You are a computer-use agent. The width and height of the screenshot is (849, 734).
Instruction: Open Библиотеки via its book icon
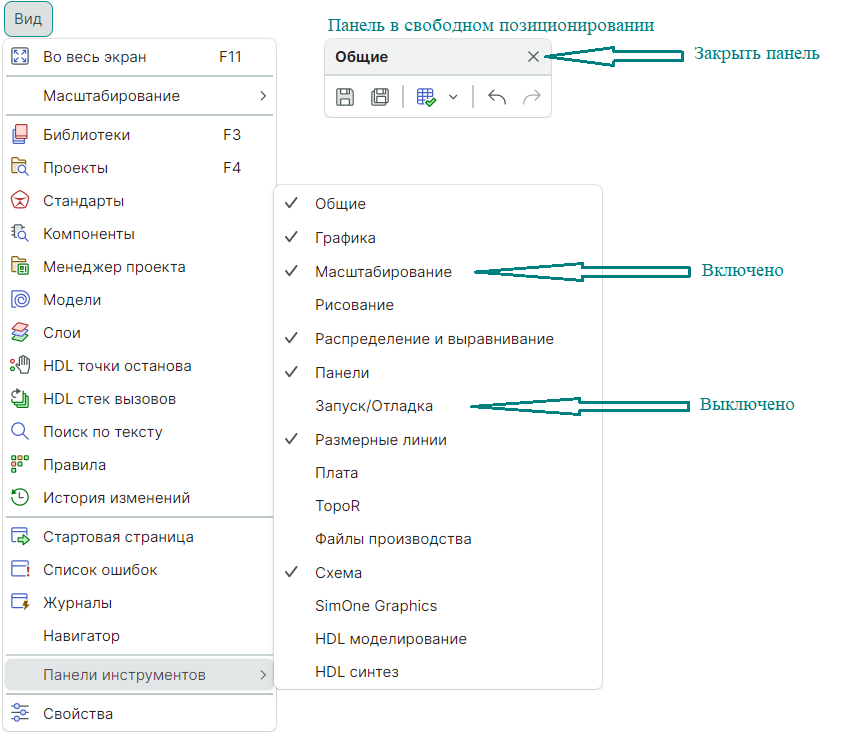point(20,135)
